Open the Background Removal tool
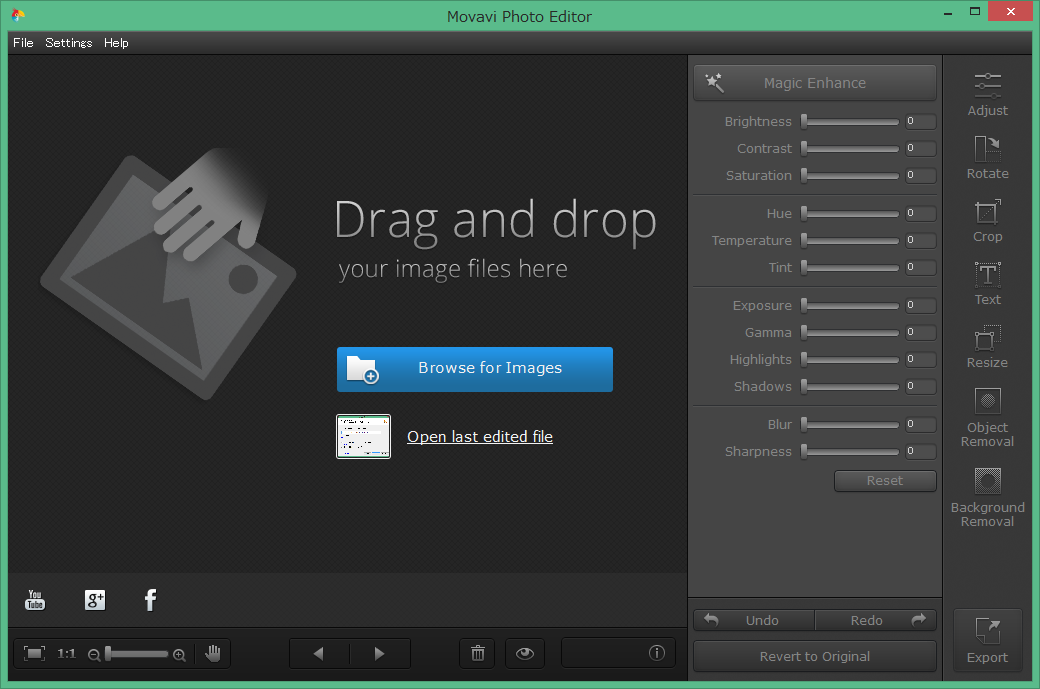Image resolution: width=1040 pixels, height=689 pixels. tap(987, 497)
